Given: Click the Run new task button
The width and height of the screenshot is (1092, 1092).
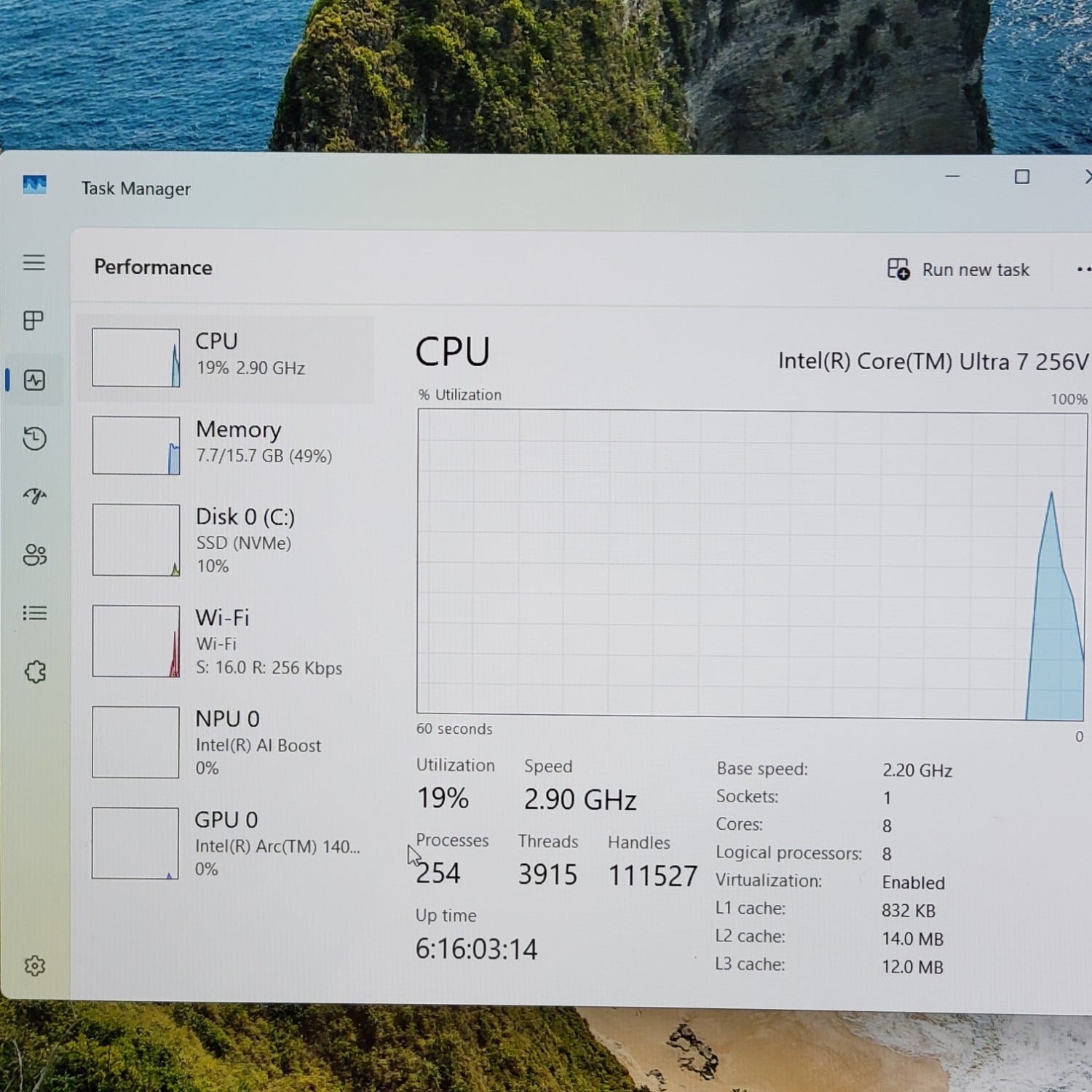Looking at the screenshot, I should (x=958, y=269).
